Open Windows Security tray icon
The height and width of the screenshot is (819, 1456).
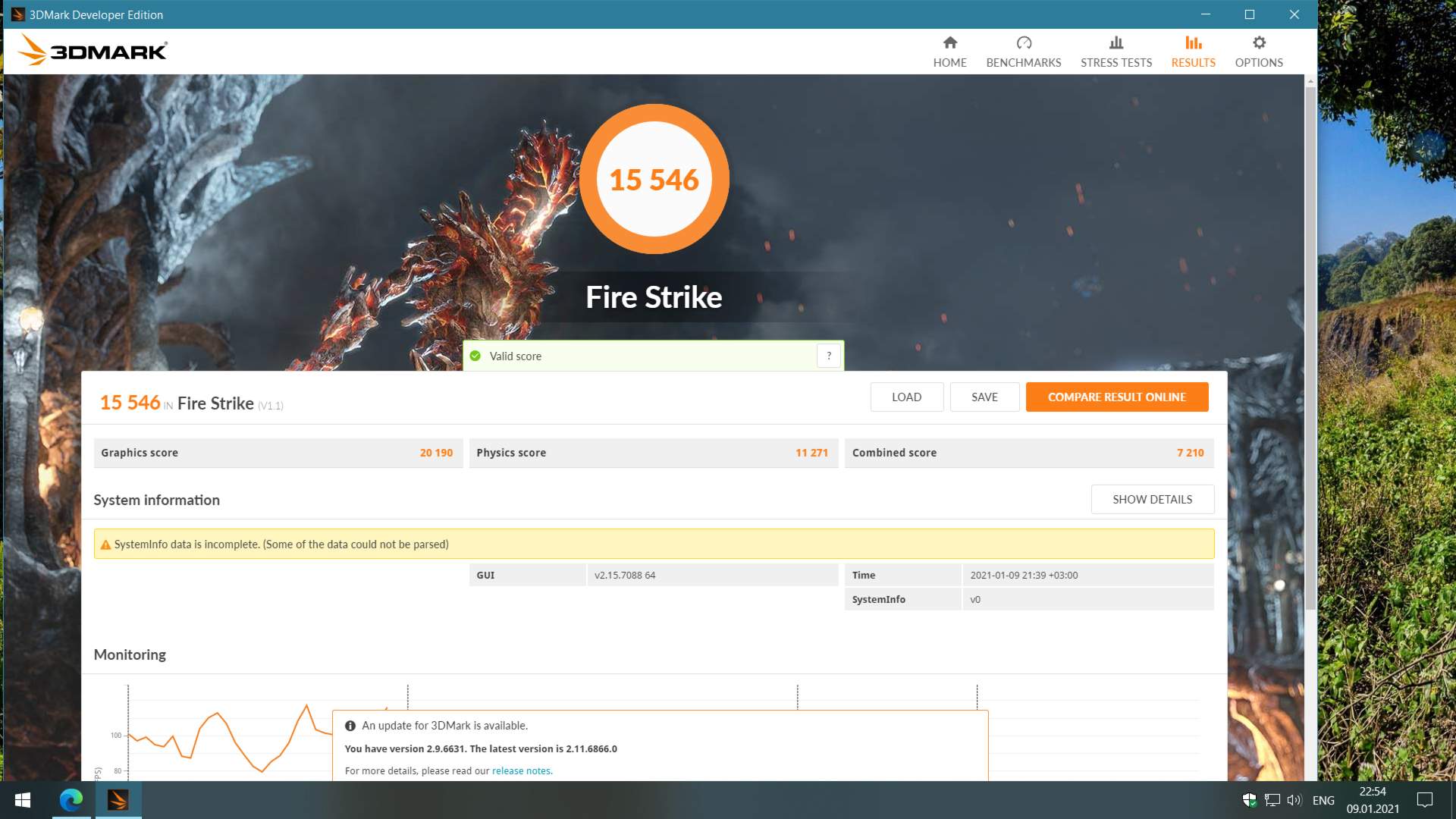pos(1249,800)
